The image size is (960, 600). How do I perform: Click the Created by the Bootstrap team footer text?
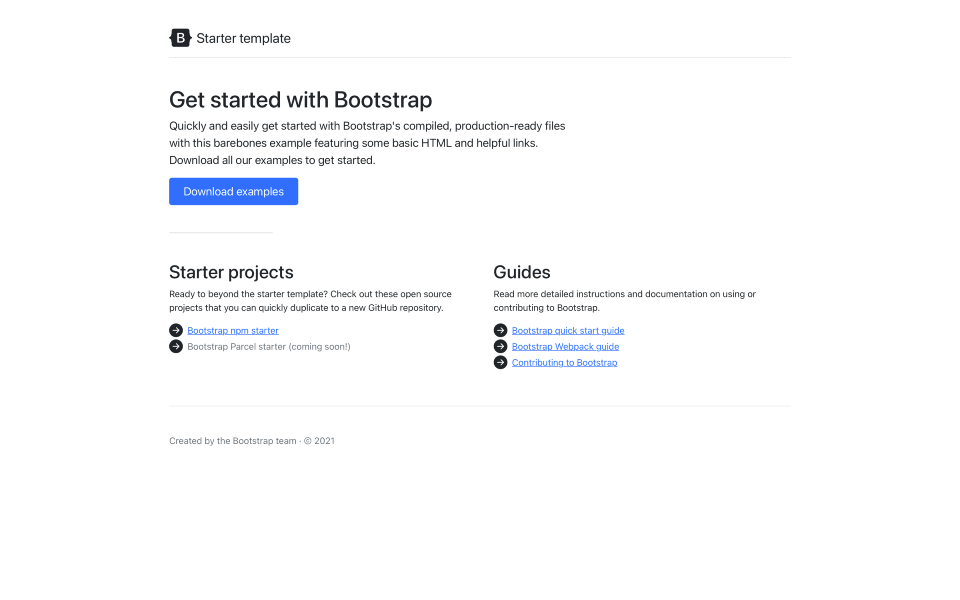point(232,440)
